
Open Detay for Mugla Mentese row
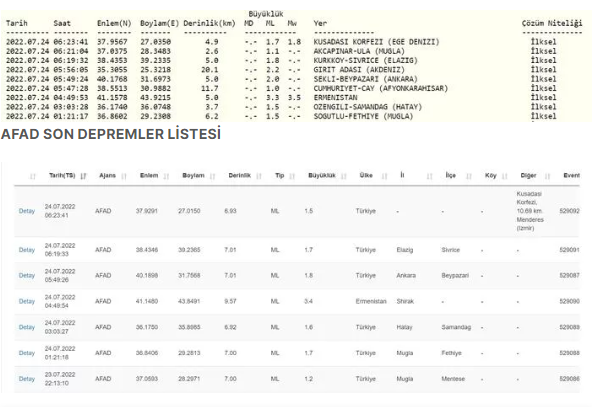click(x=27, y=379)
